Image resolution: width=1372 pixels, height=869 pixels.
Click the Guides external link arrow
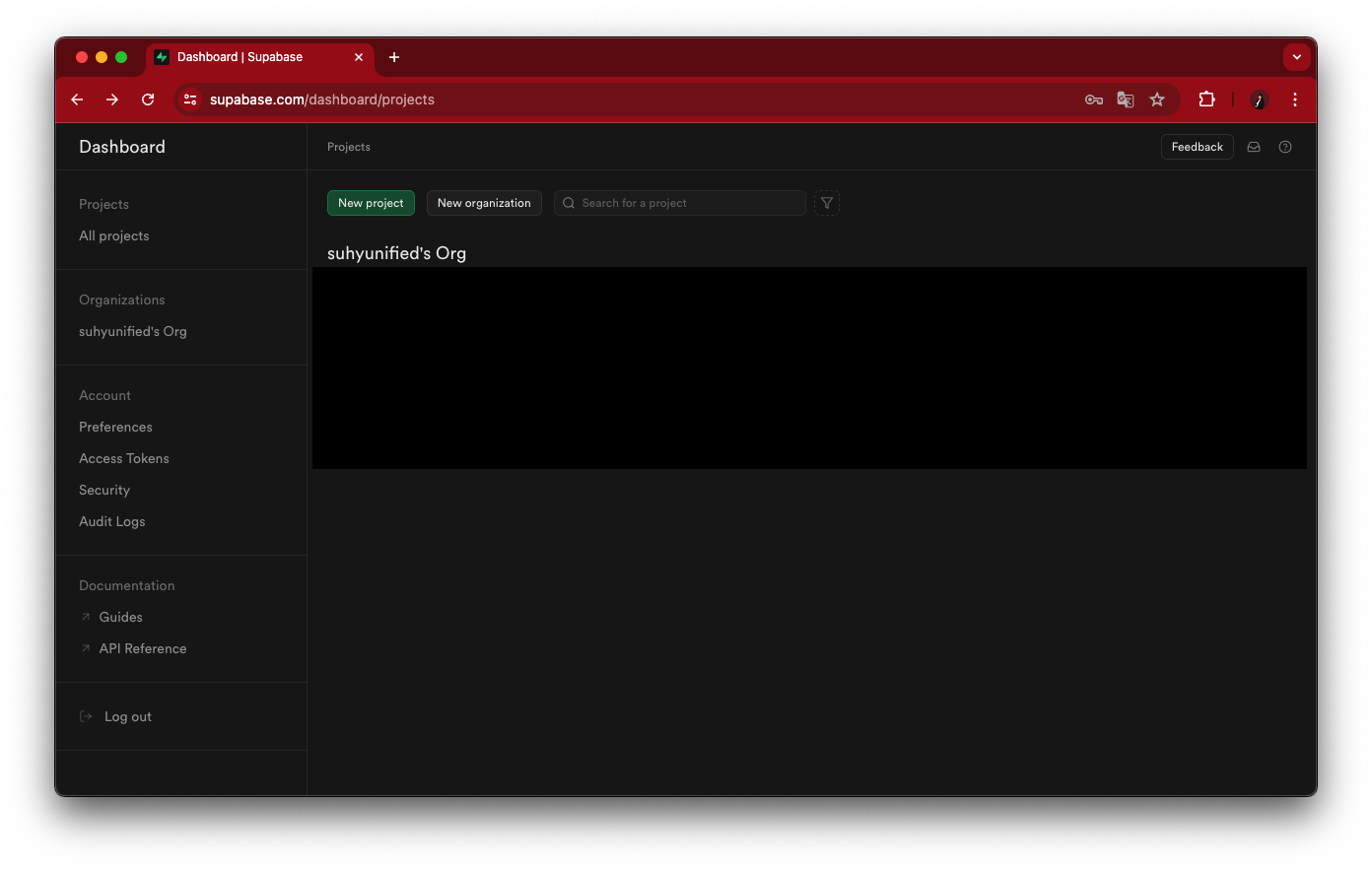point(86,617)
